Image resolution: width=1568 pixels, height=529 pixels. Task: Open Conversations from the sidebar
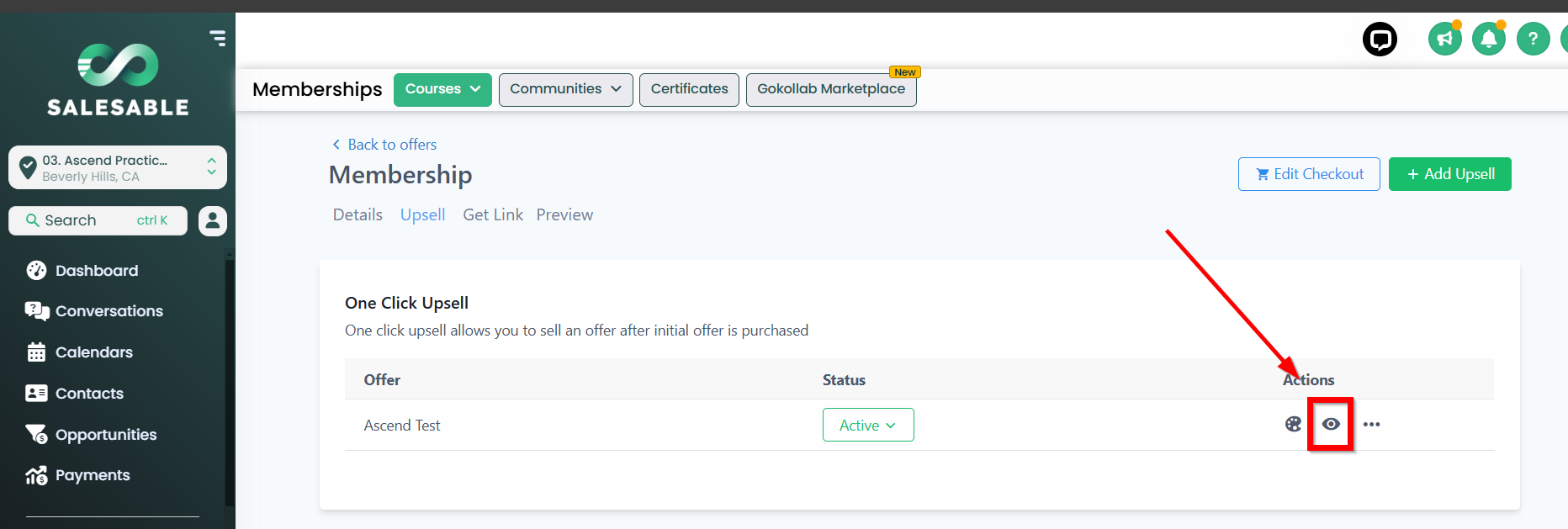click(109, 311)
